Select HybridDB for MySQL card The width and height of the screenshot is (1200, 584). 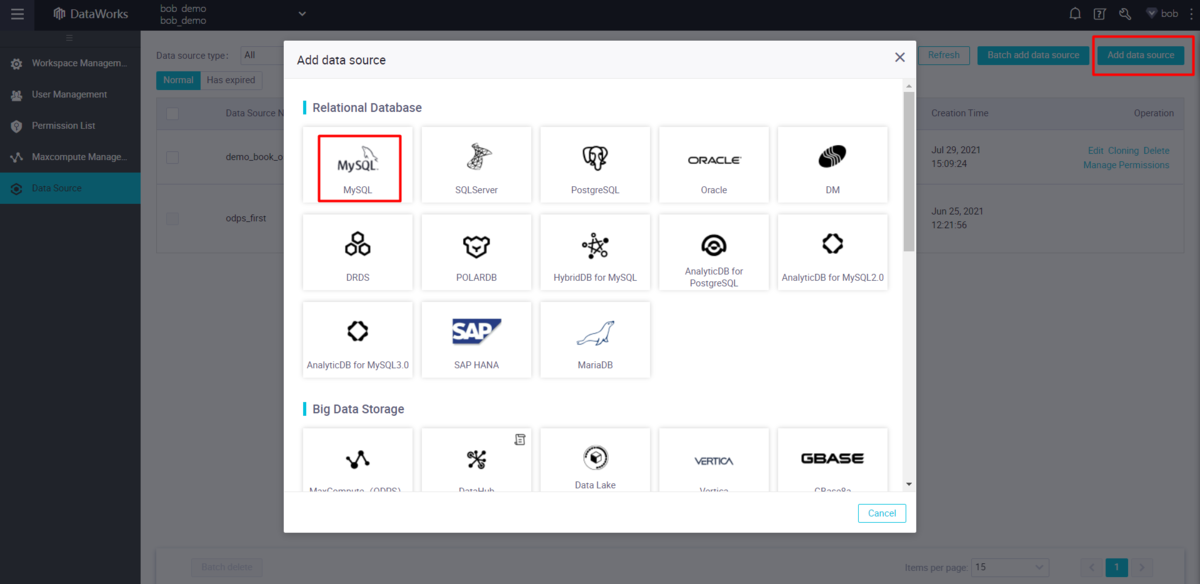click(595, 252)
